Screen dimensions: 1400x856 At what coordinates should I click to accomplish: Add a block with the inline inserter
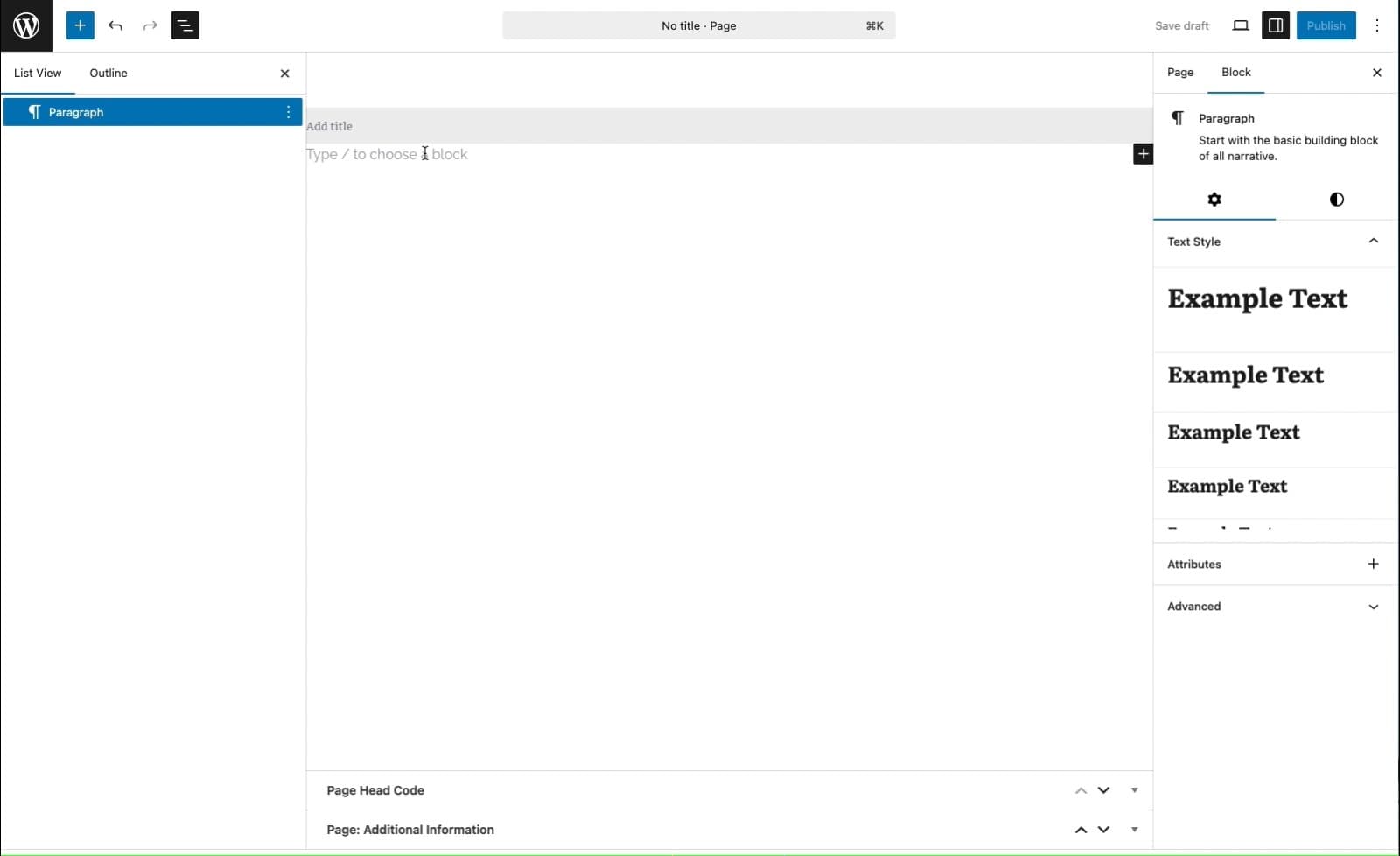[x=1143, y=153]
